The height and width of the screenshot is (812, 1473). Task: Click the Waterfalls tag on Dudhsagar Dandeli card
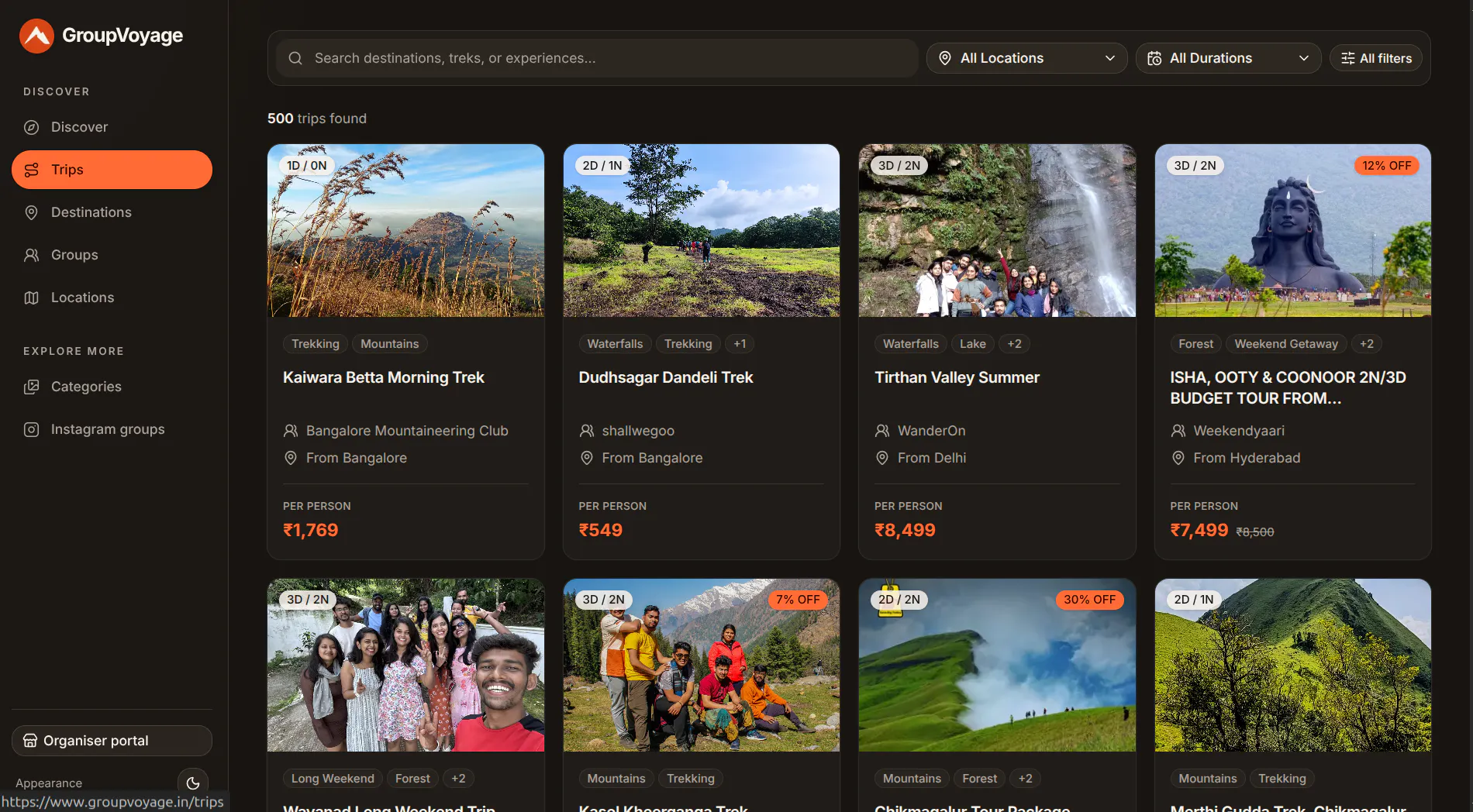[615, 344]
